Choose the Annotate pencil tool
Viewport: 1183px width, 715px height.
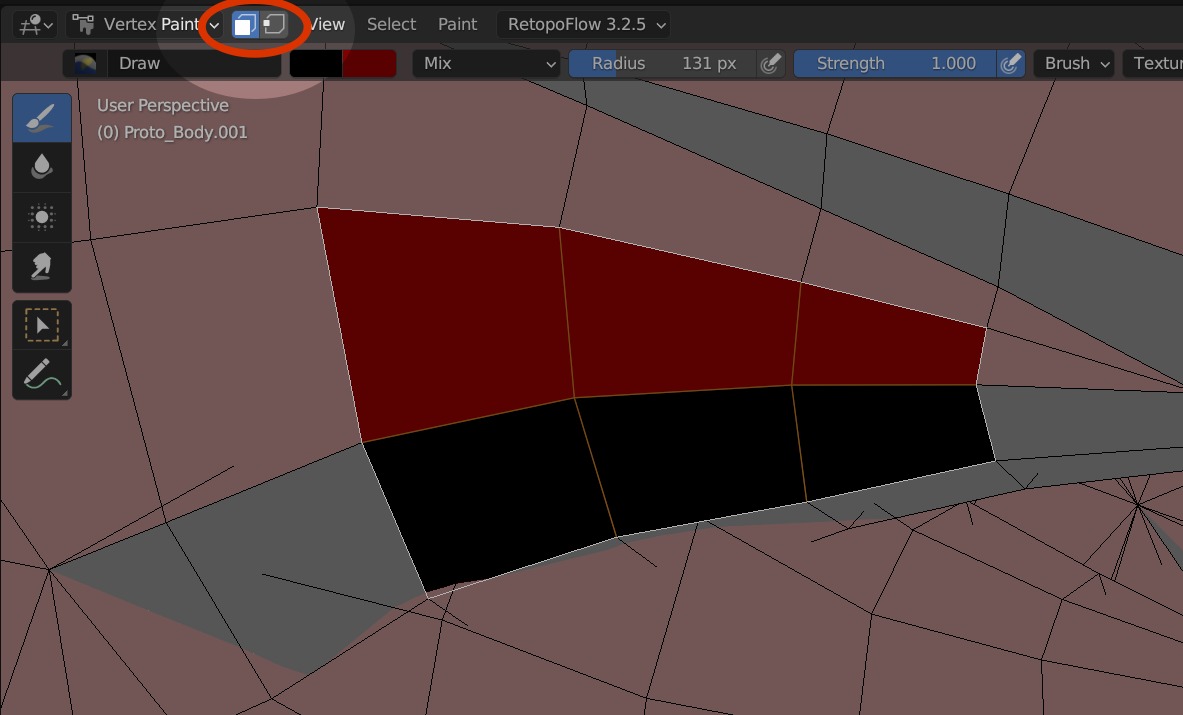(x=41, y=375)
